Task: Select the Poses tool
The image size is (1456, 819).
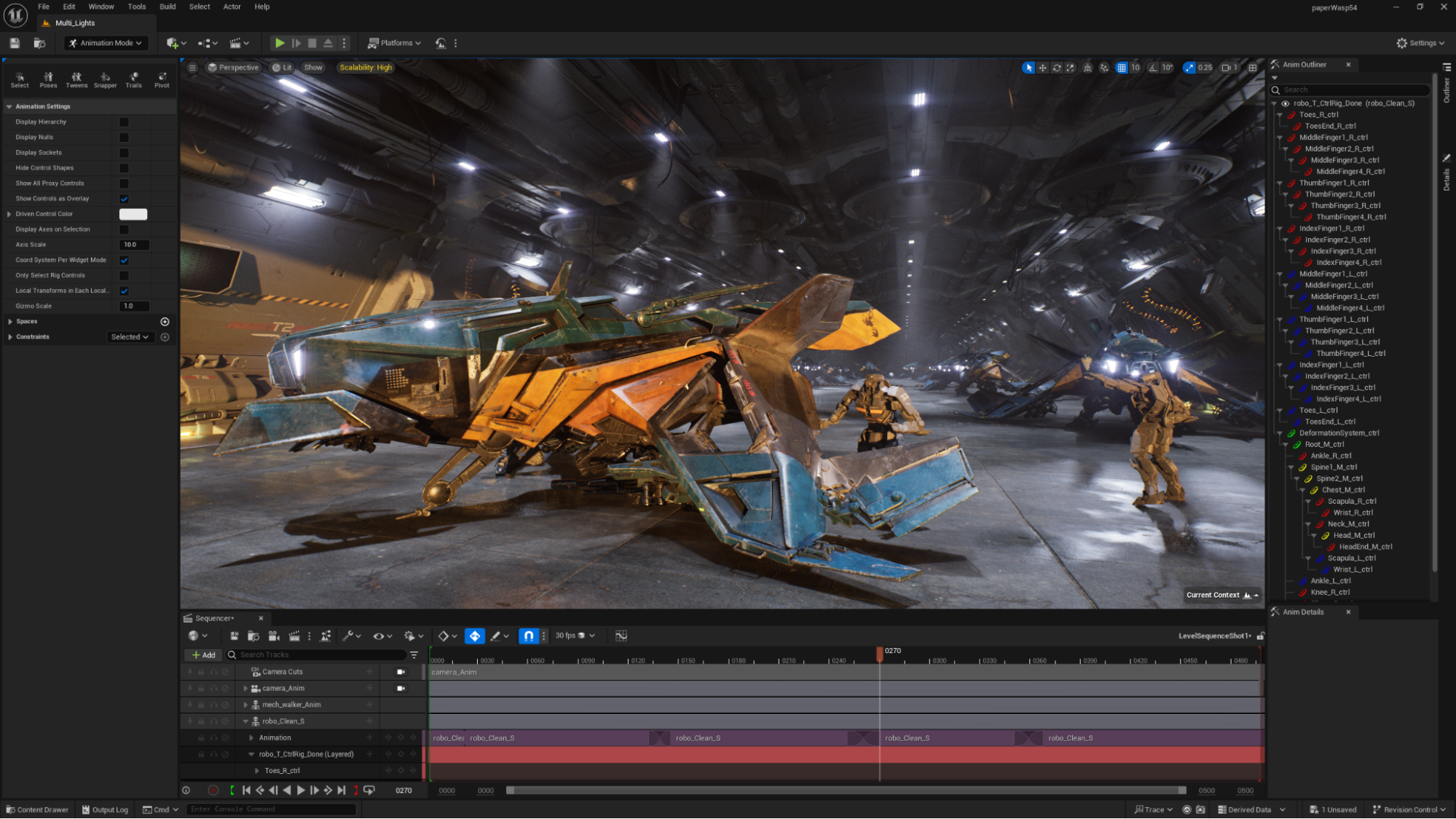Action: tap(48, 79)
